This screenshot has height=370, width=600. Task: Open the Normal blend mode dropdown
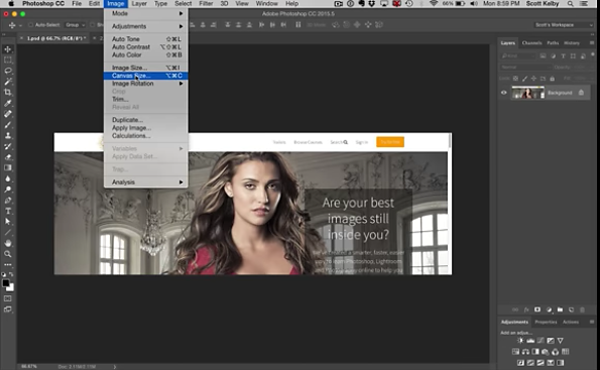[525, 67]
